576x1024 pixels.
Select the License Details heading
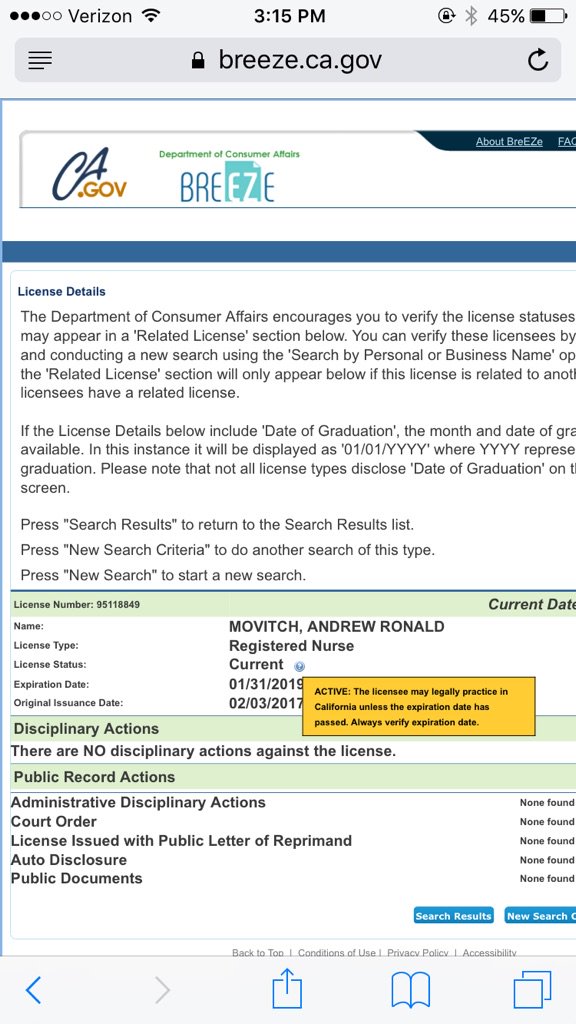click(61, 292)
